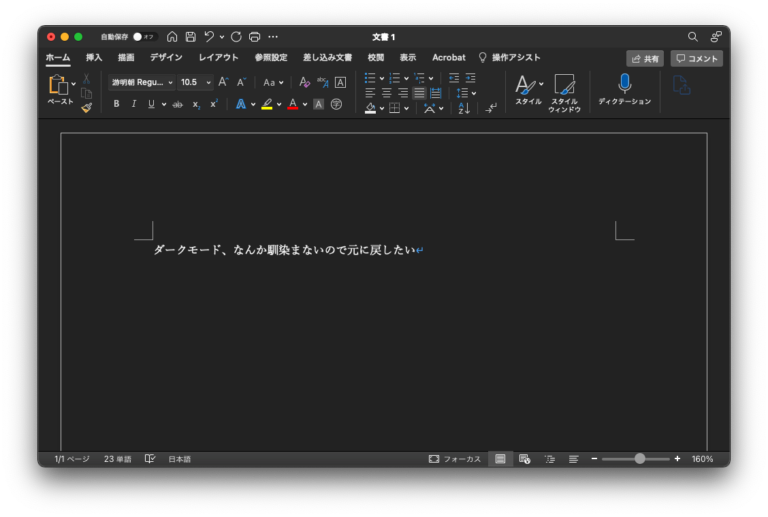The width and height of the screenshot is (768, 517).
Task: Toggle Italic formatting
Action: (133, 104)
